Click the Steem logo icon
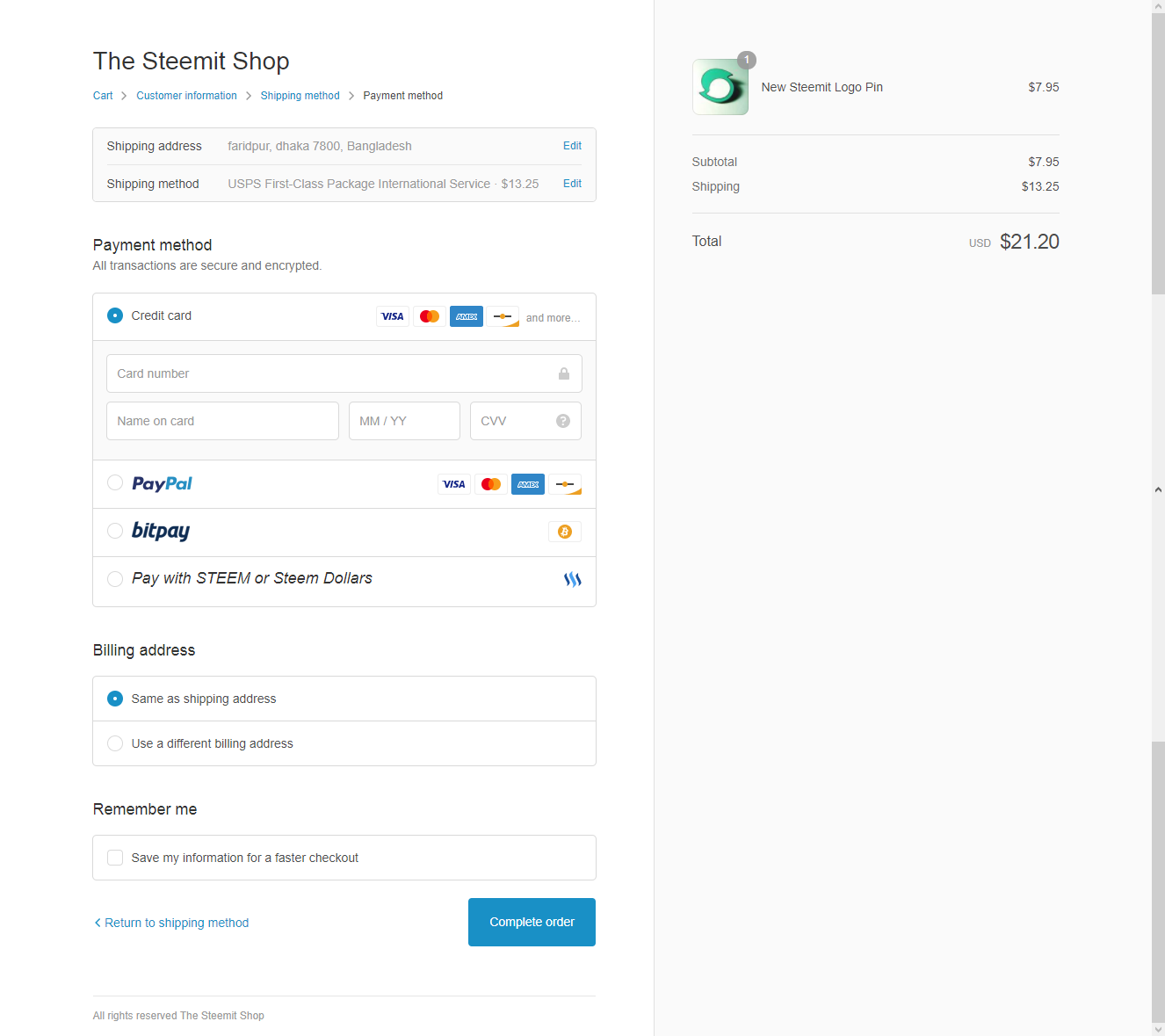Screen dimensions: 1165x1036 click(573, 579)
